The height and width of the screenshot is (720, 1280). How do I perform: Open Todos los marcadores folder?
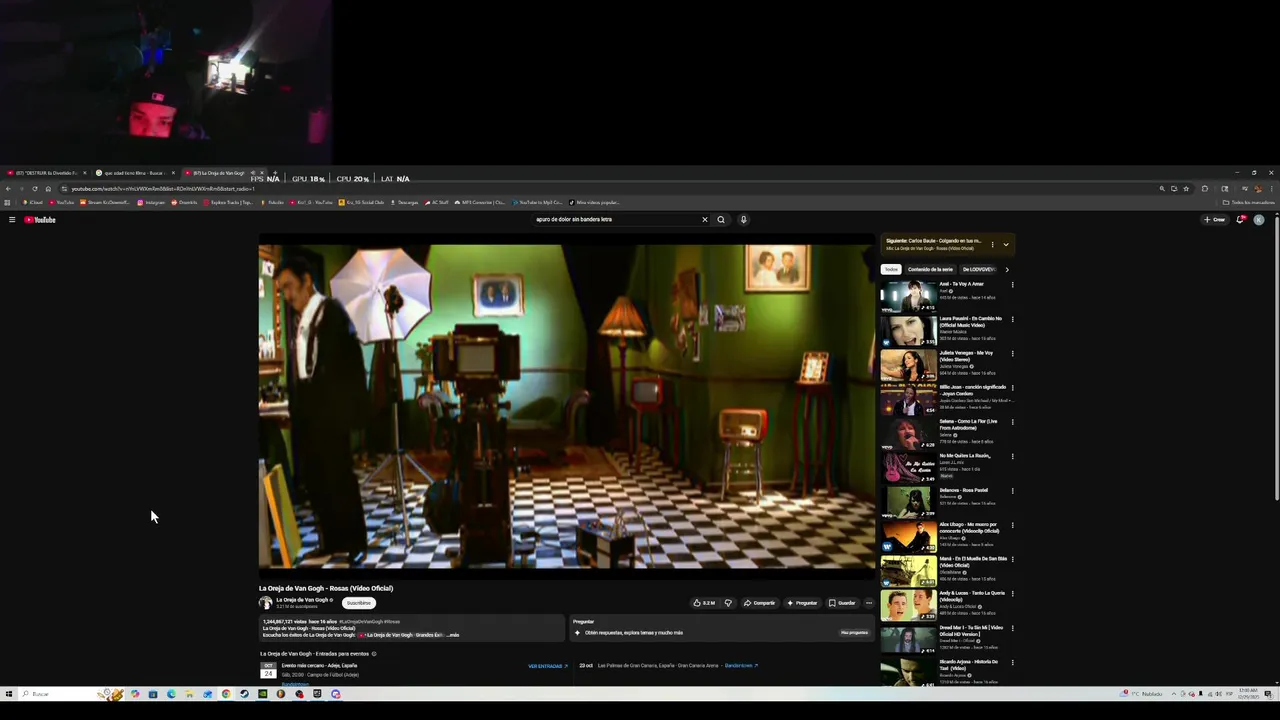(x=1249, y=203)
